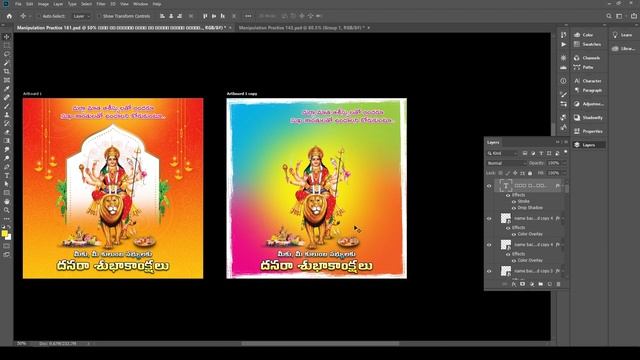Screen dimensions: 640x360
Task: Select the Move tool in the toolbox
Action: coord(7,37)
